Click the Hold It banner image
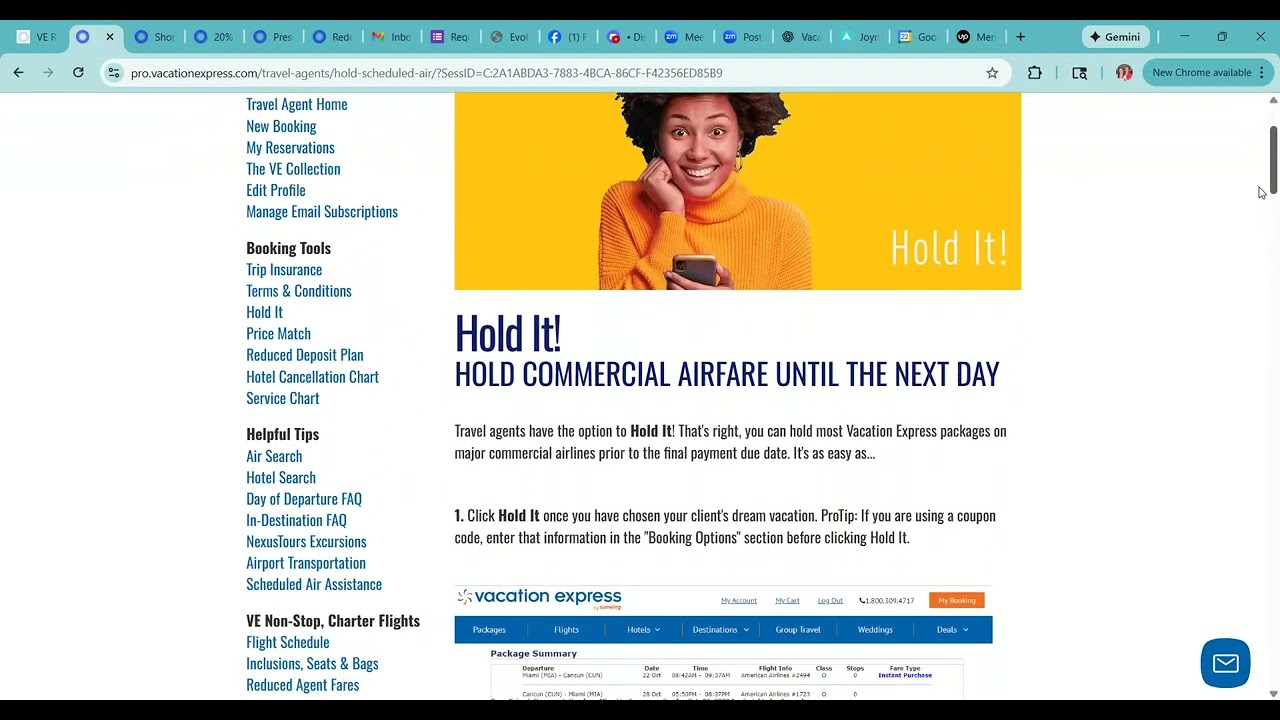The height and width of the screenshot is (720, 1280). coord(738,191)
